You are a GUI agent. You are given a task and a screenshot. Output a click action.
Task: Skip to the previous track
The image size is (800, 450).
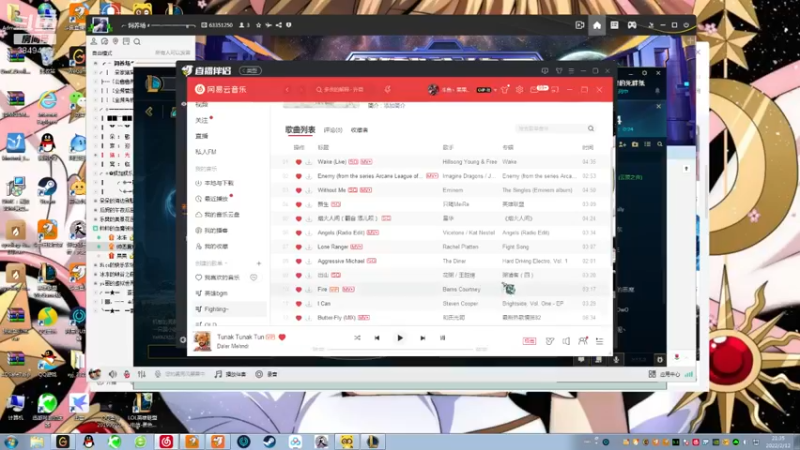(x=377, y=338)
